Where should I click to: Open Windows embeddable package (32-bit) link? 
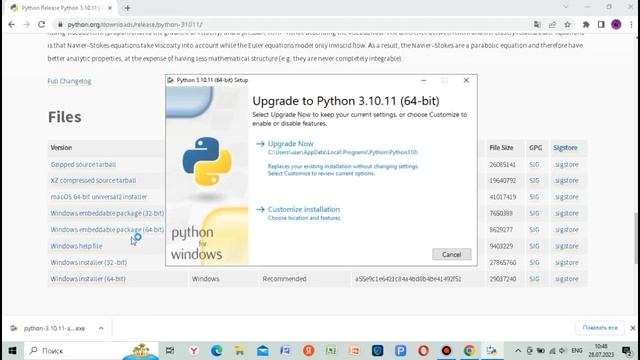(x=107, y=213)
